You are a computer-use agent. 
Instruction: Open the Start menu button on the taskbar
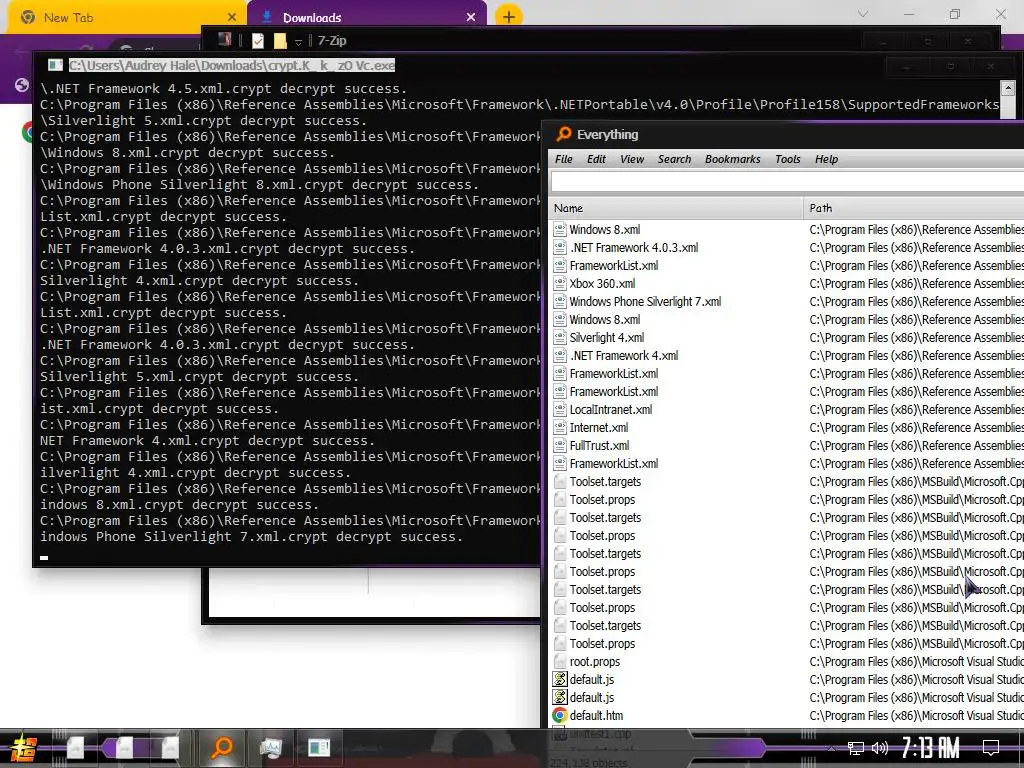pos(24,748)
